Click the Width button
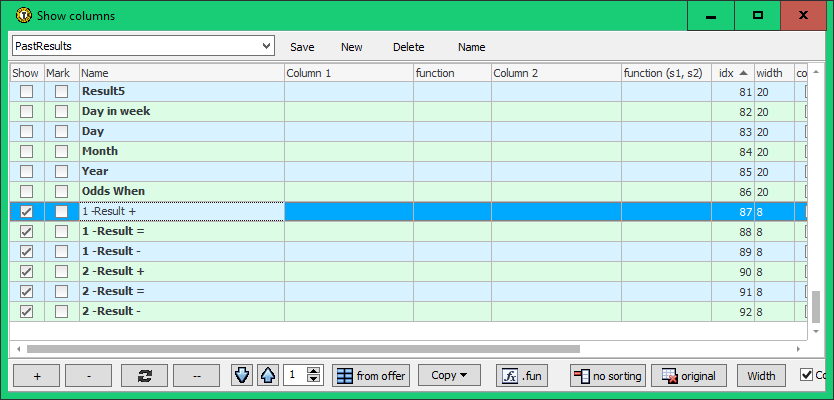This screenshot has height=400, width=834. (x=761, y=376)
